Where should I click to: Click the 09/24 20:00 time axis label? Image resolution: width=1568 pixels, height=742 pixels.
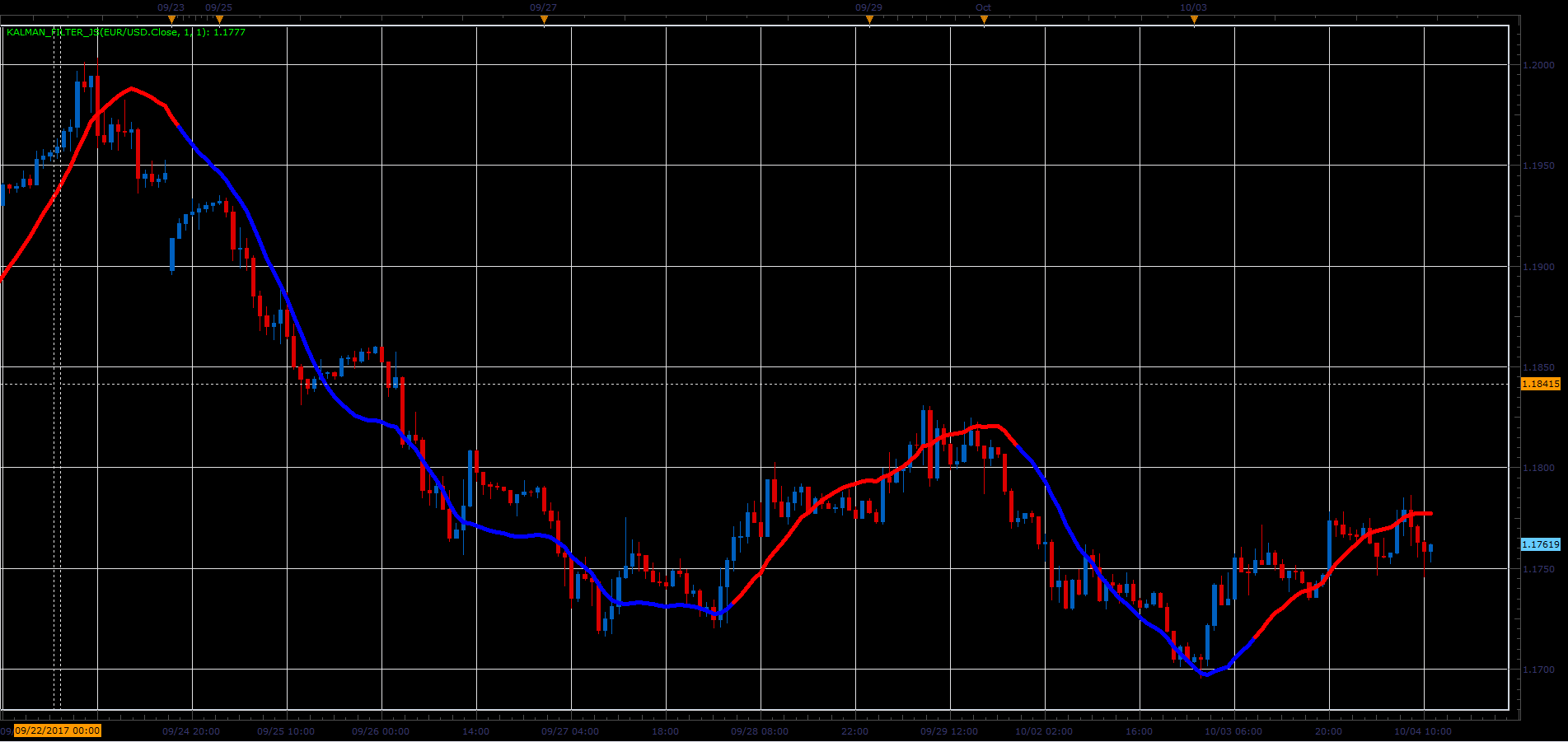[x=191, y=731]
